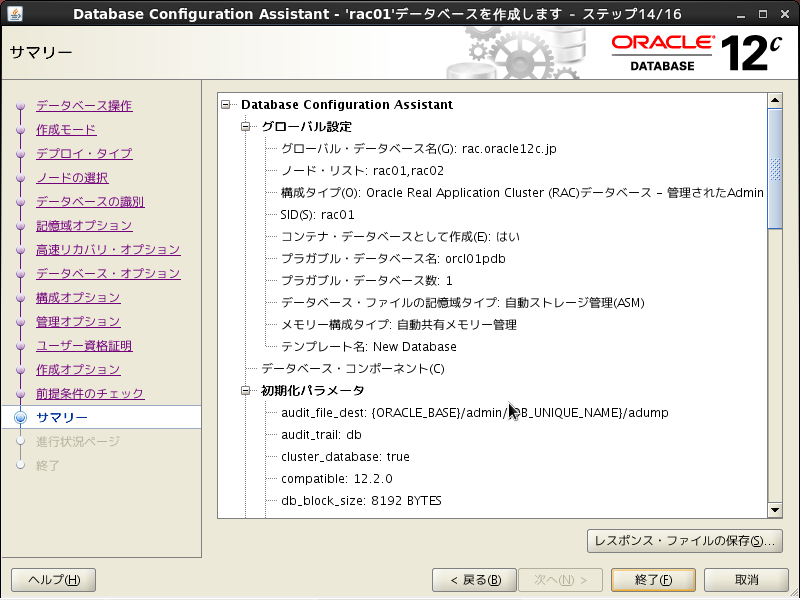800x600 pixels.
Task: Select the コンテナ・データベースとして作成(E) row
Action: [x=400, y=237]
